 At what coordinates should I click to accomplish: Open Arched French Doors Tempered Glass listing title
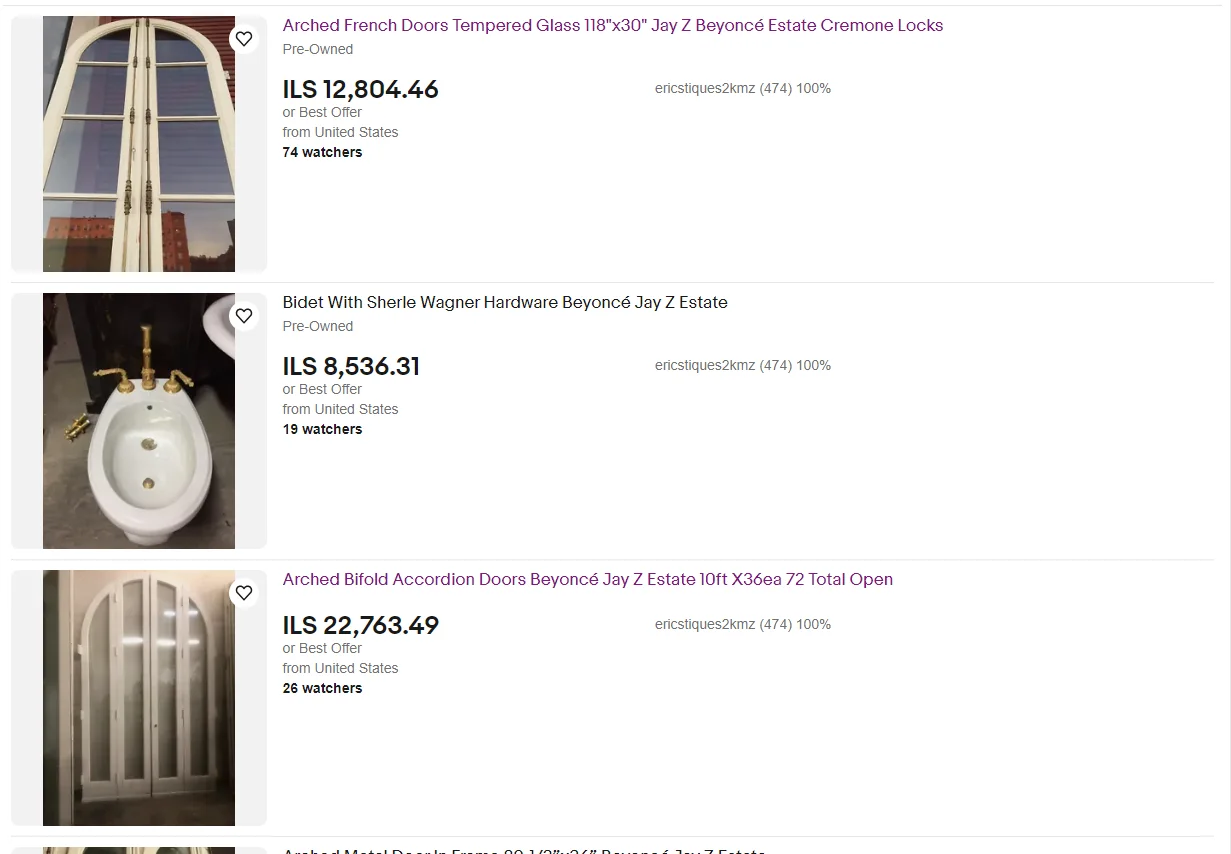612,26
